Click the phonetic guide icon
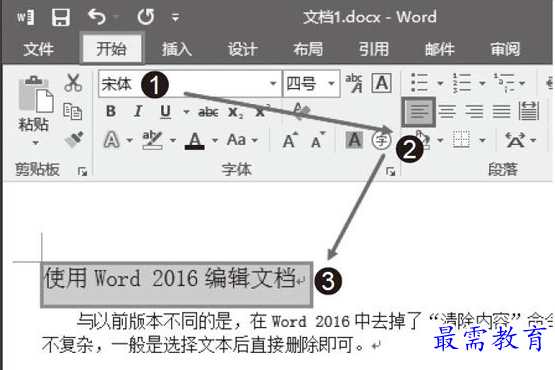Viewport: 555px width, 370px height. [x=354, y=83]
